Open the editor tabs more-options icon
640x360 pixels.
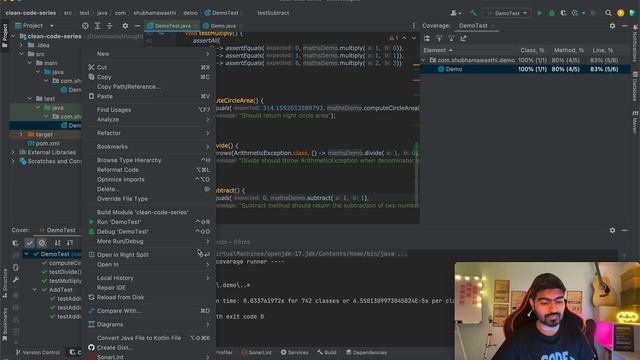coord(413,26)
